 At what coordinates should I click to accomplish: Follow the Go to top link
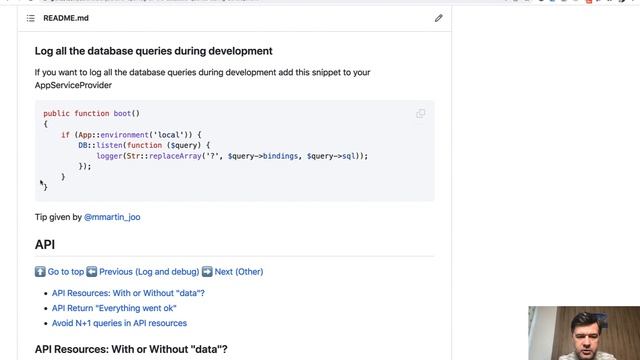(66, 271)
